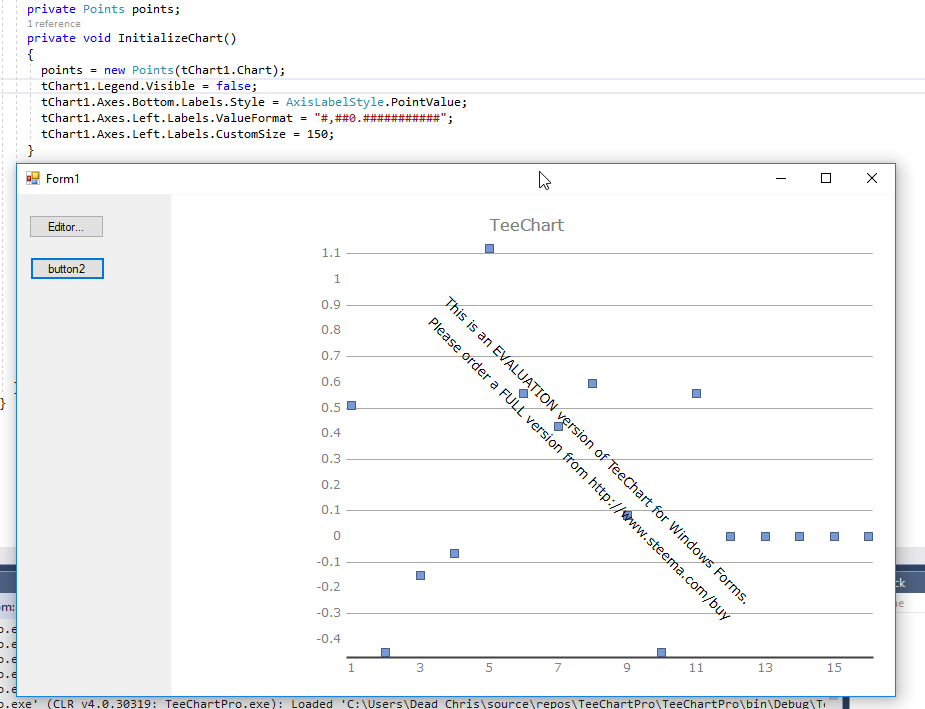Click the data point above x-axis label 3
The height and width of the screenshot is (709, 925).
[x=421, y=576]
